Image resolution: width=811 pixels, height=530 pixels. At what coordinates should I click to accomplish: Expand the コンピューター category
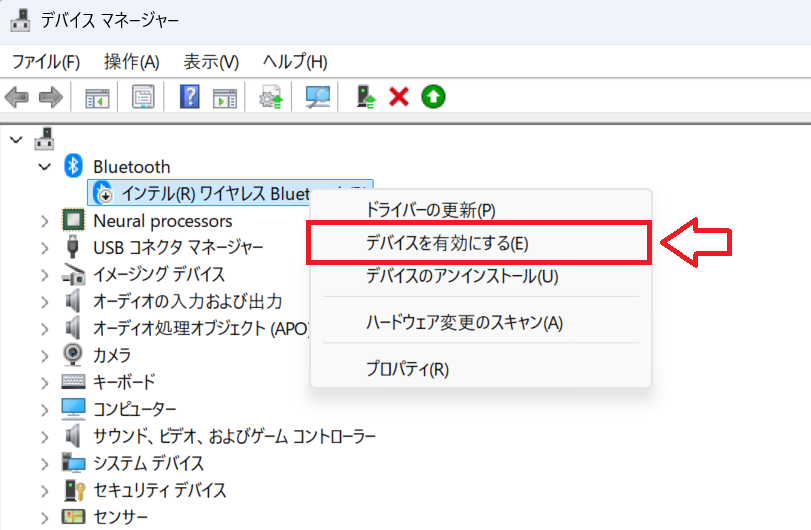tap(45, 410)
